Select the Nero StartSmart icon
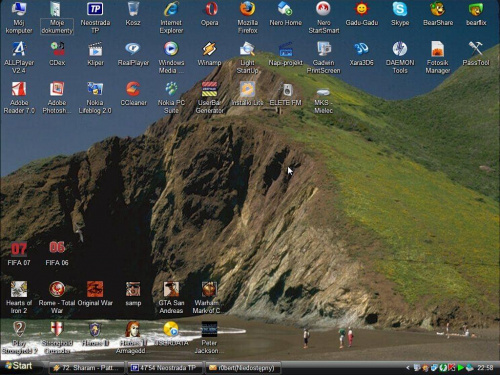 [324, 17]
